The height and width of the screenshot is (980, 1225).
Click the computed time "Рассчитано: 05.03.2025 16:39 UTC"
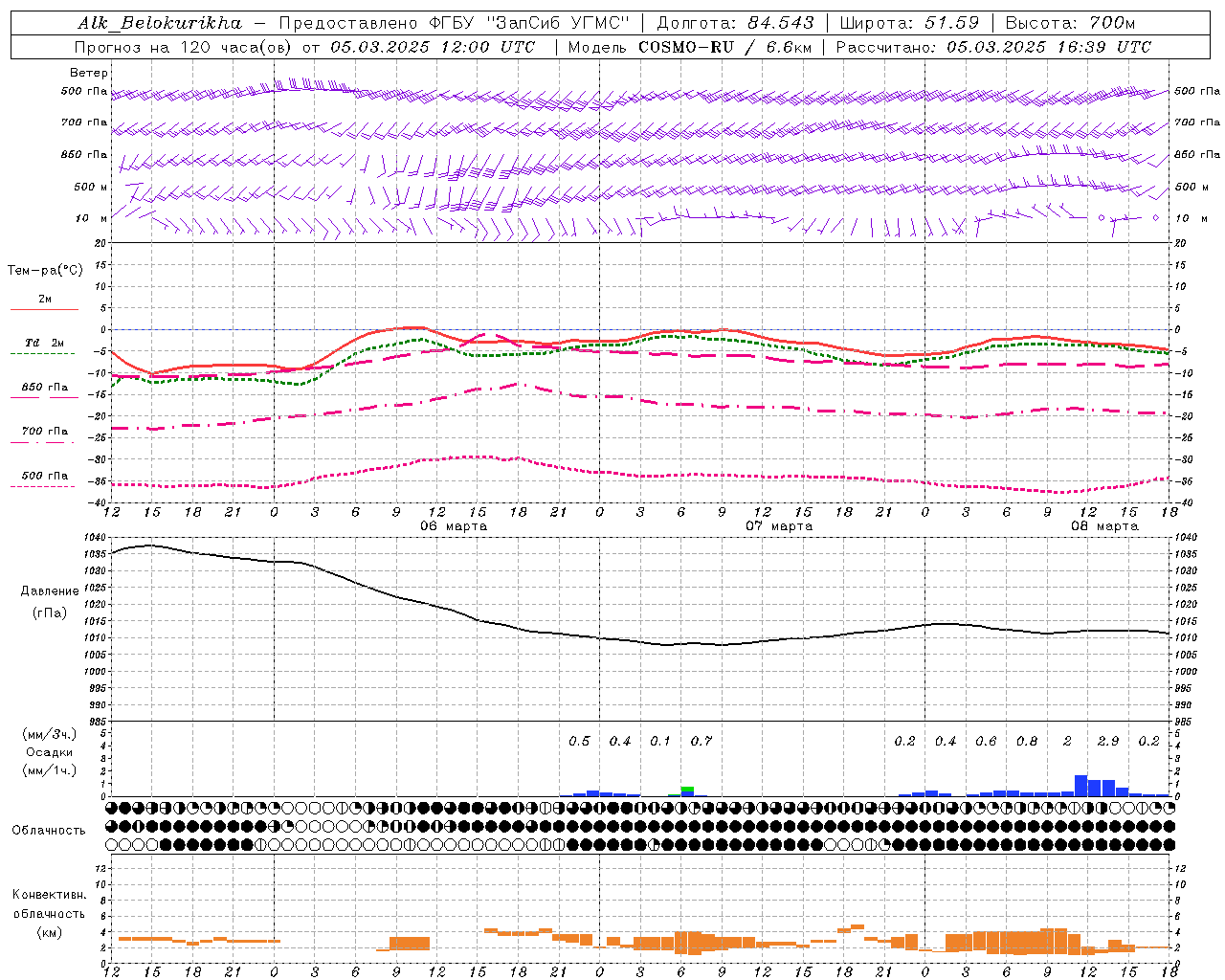point(993,47)
